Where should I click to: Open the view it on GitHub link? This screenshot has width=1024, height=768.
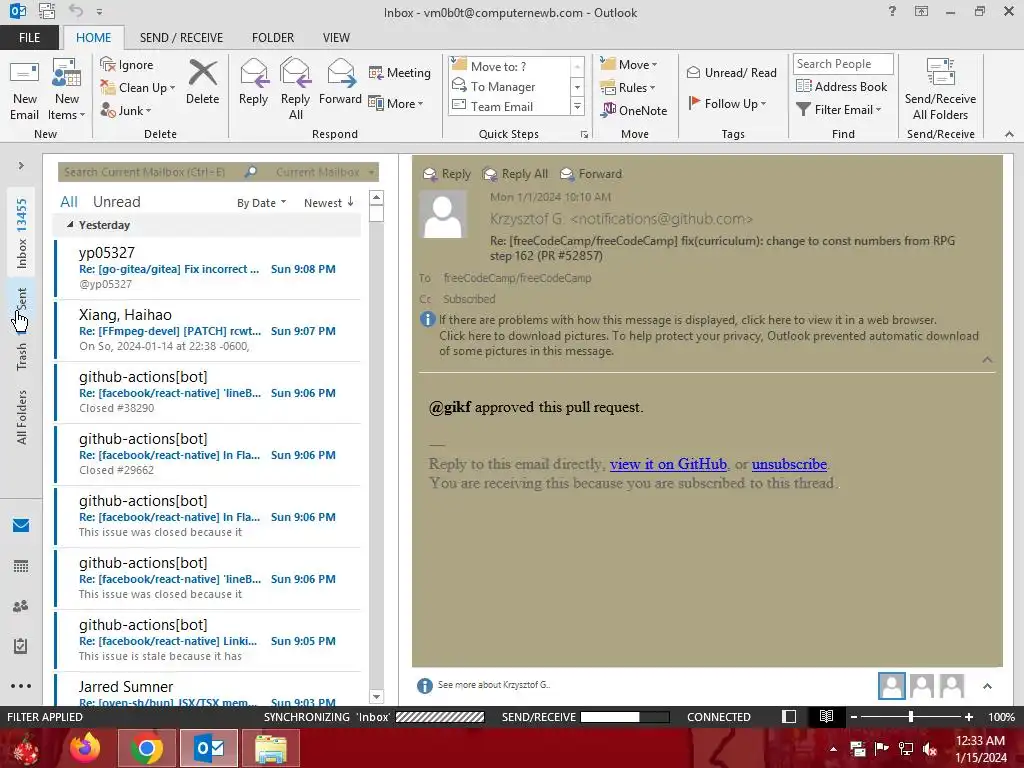point(668,464)
